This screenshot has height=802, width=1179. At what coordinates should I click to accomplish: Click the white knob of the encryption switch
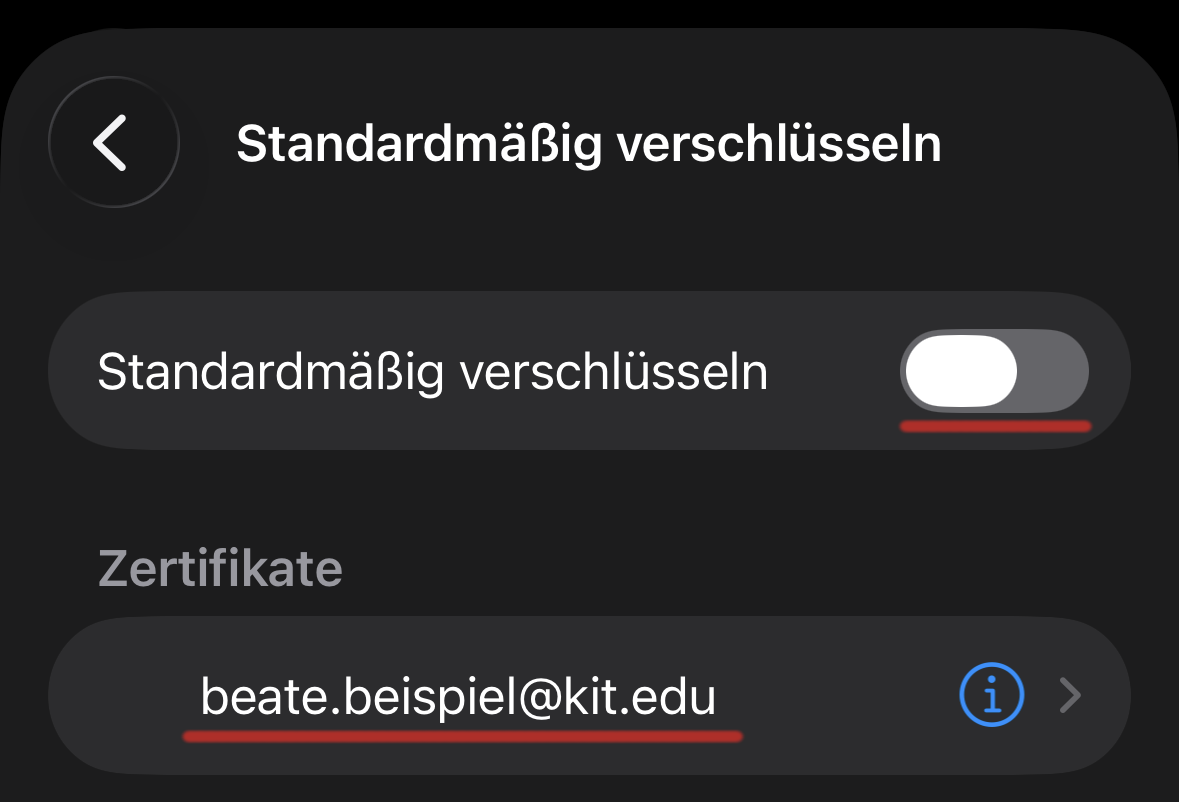point(960,372)
